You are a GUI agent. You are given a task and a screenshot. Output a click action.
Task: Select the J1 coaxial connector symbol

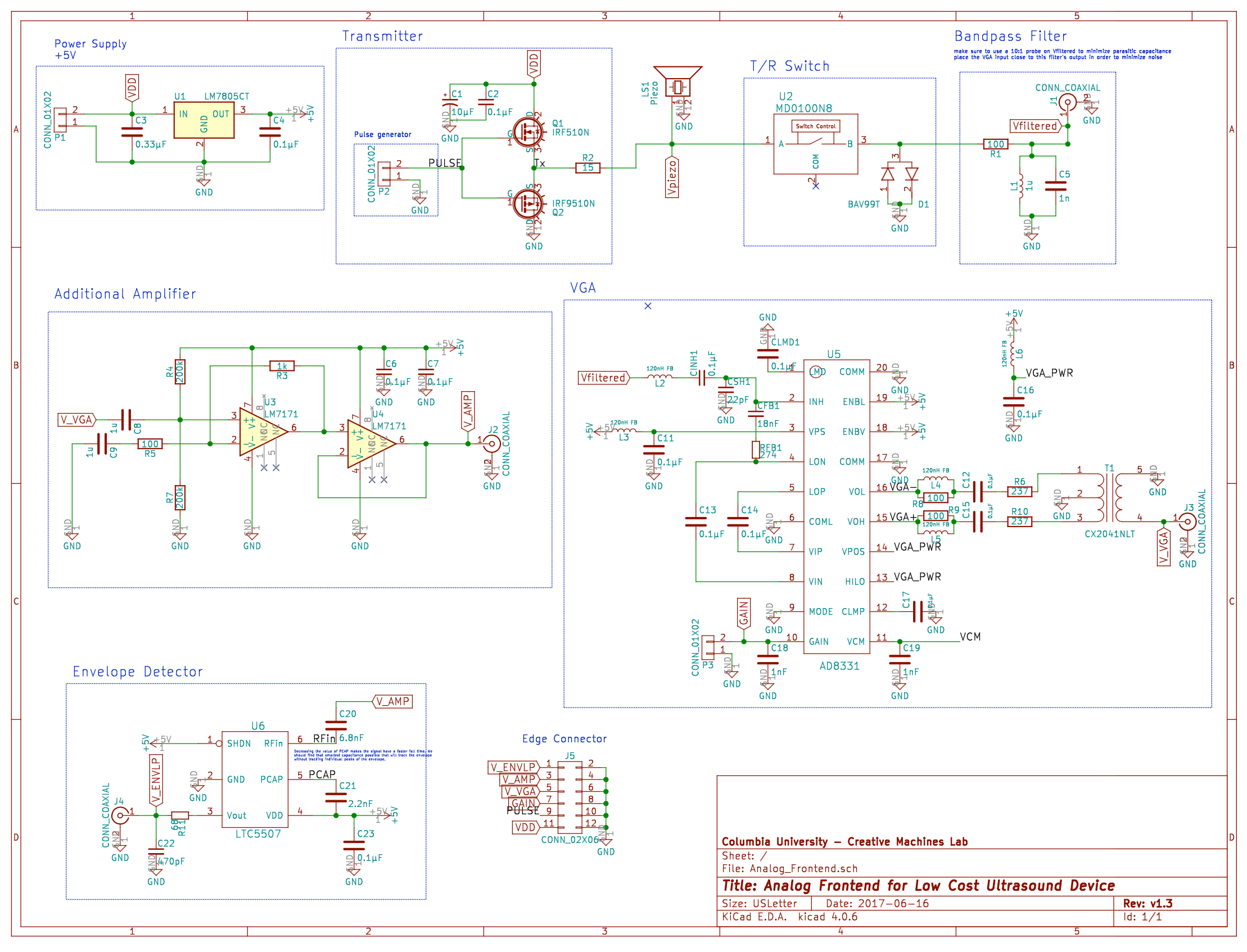1067,103
